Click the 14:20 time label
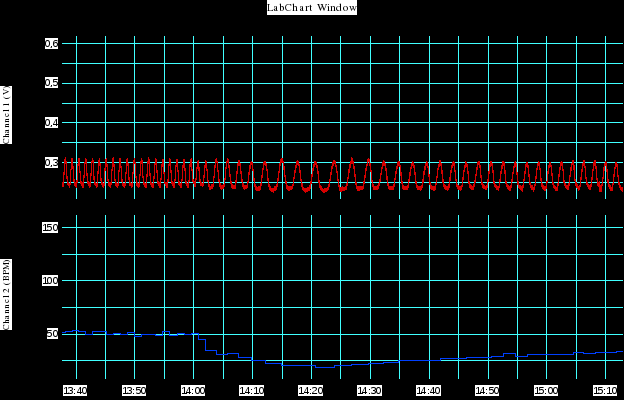Screen dimensions: 624x400 pos(310,390)
